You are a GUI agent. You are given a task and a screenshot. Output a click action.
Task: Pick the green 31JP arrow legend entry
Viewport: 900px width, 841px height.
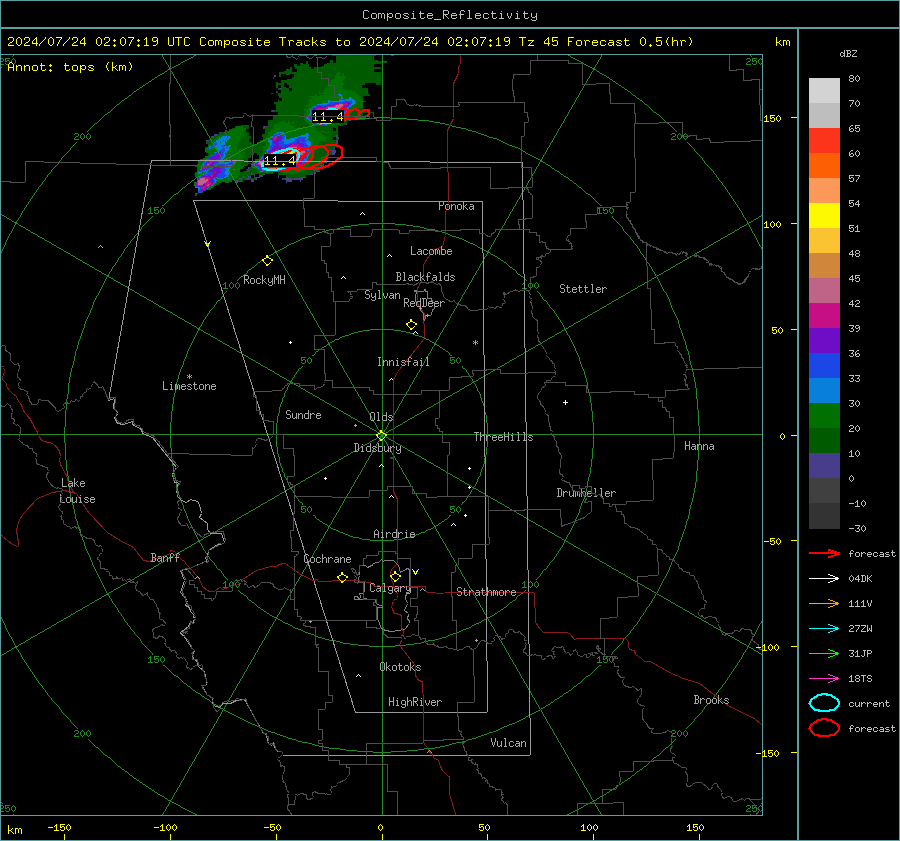[824, 653]
